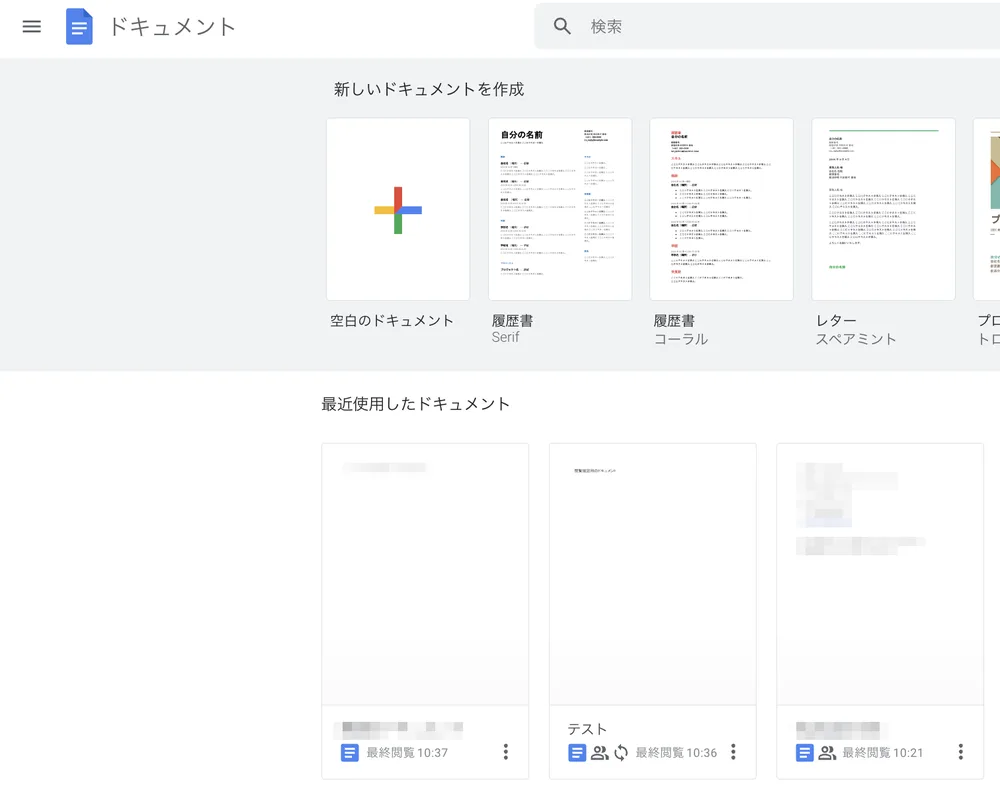
Task: Click the Docs file icon beside 最終閲覧 10:21
Action: [804, 753]
